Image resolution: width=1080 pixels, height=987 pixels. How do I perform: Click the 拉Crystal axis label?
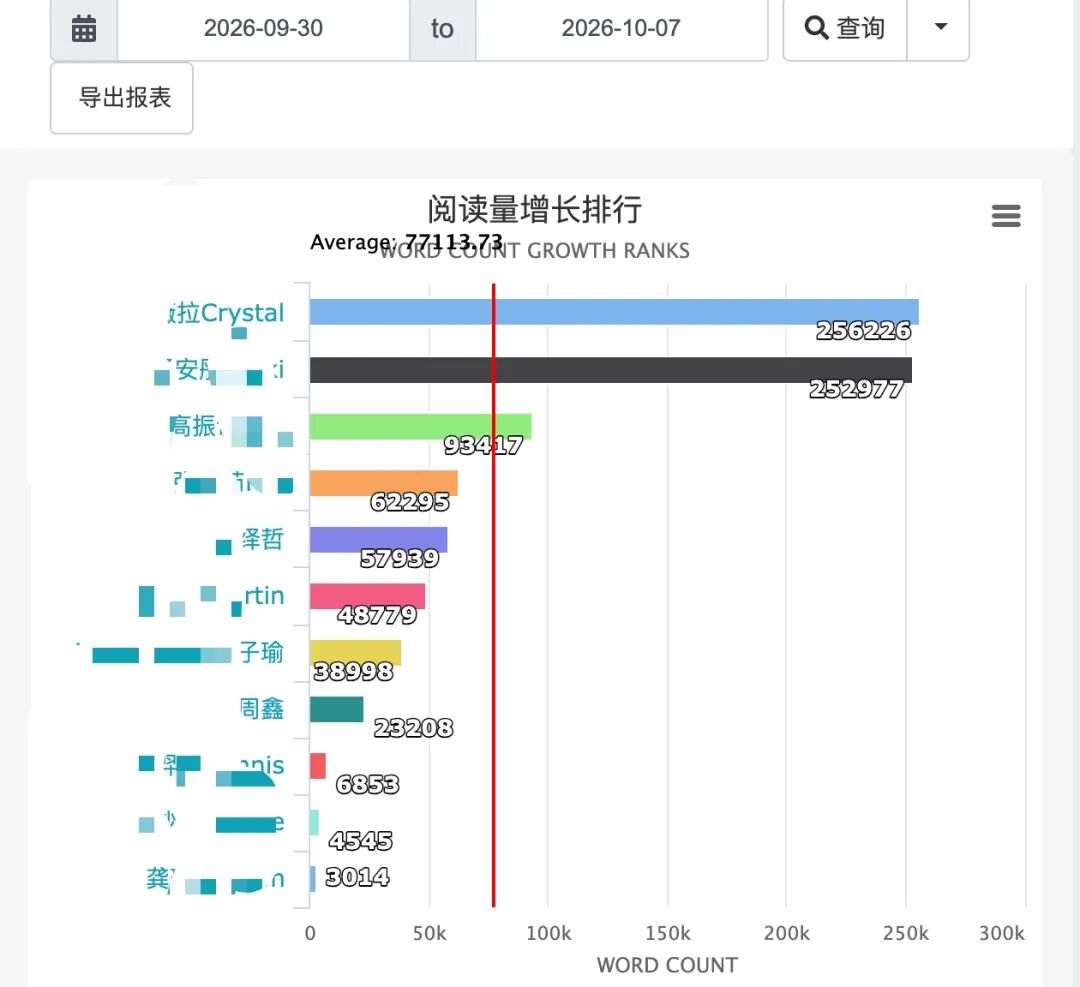[x=226, y=313]
